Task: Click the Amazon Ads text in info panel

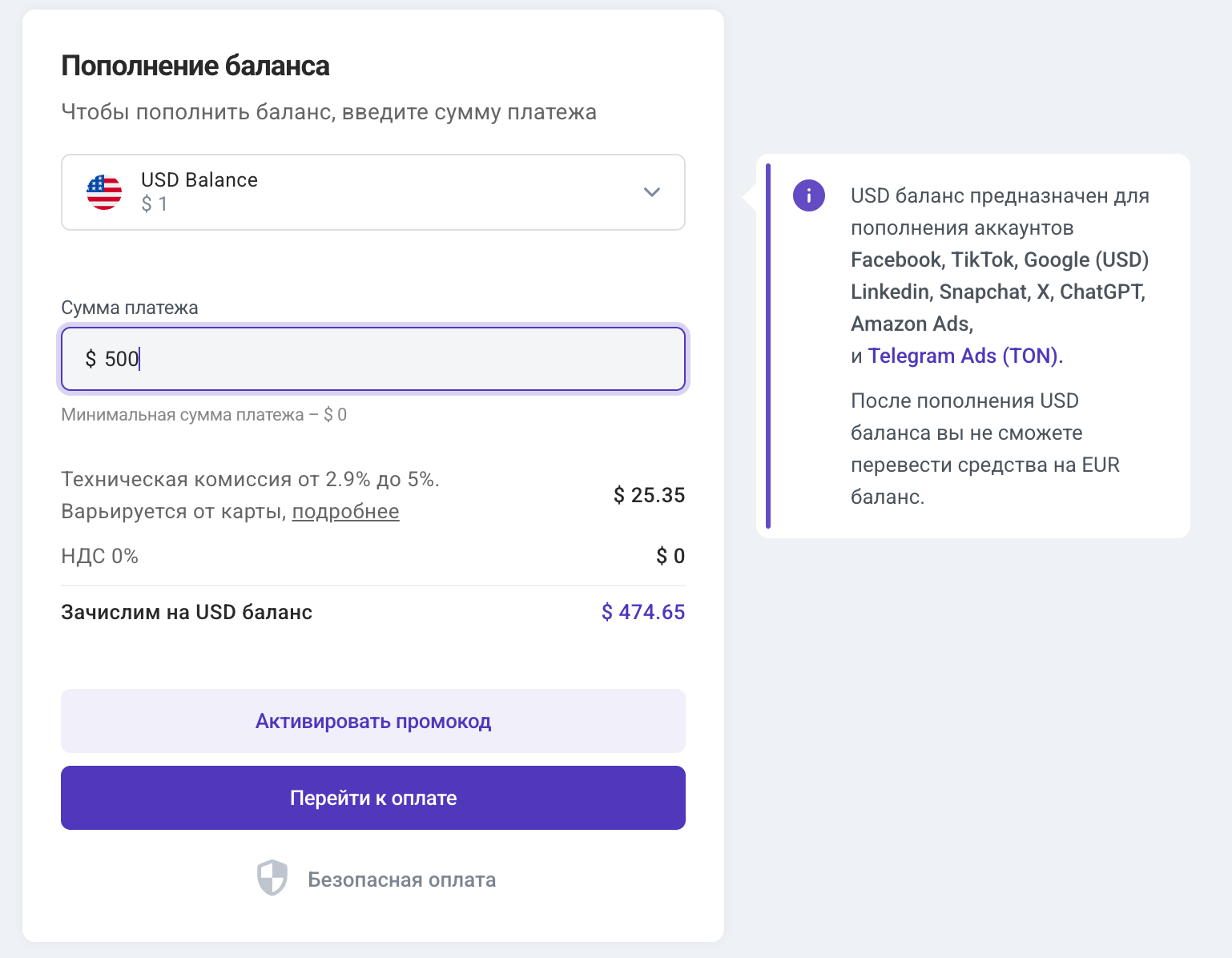Action: pos(912,324)
